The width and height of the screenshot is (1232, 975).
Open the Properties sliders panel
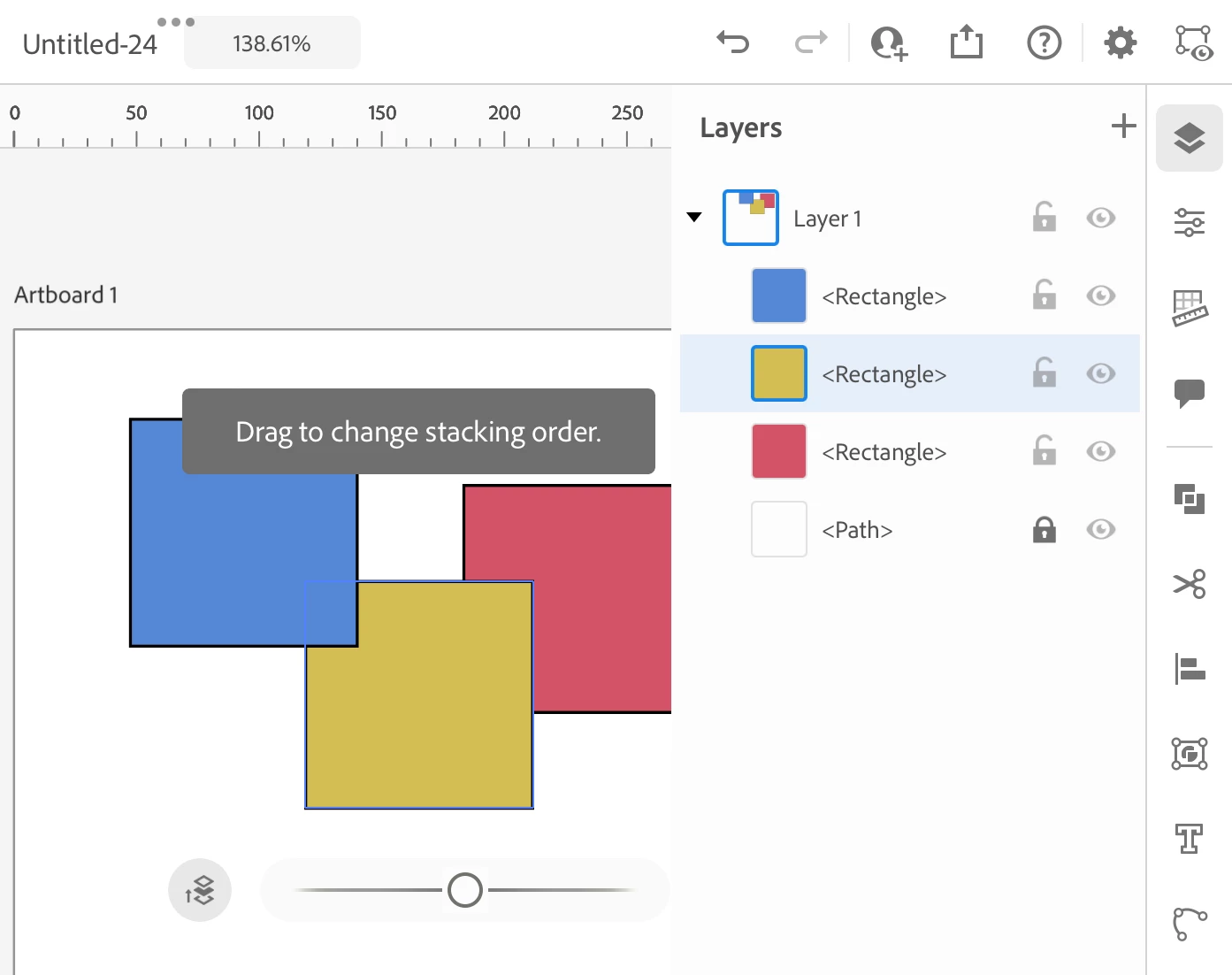click(x=1190, y=223)
